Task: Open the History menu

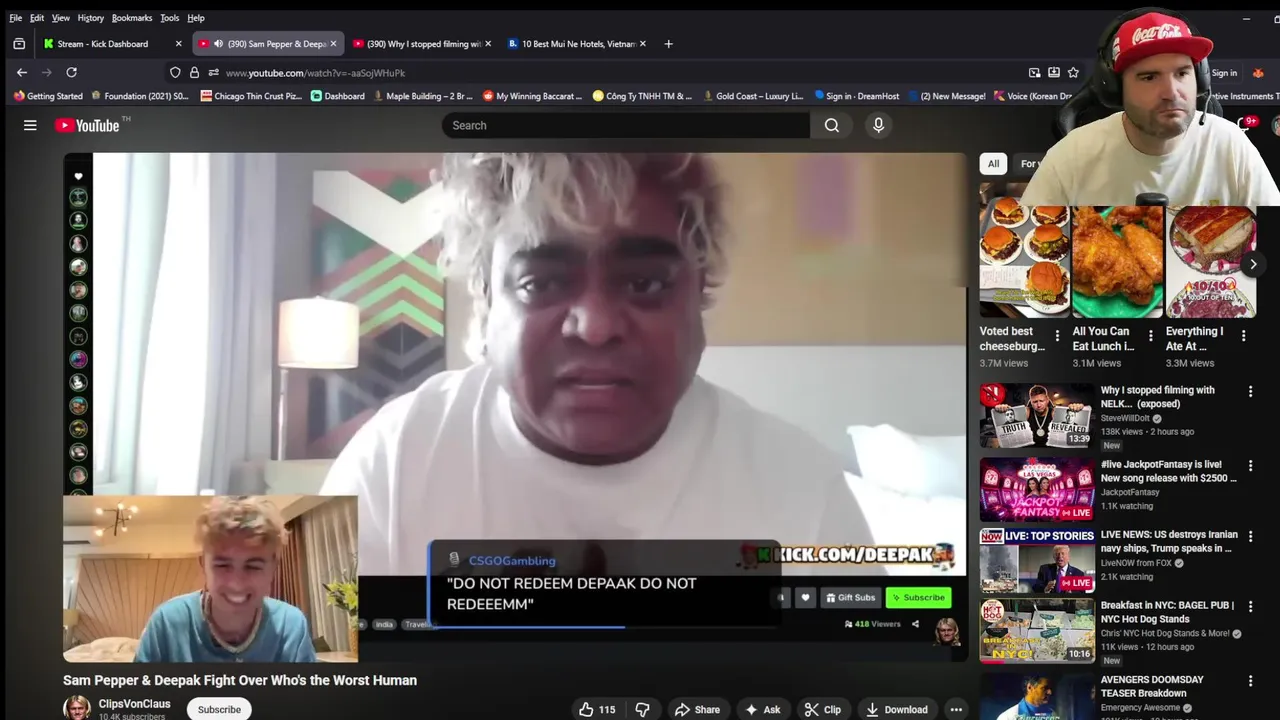Action: coord(90,18)
